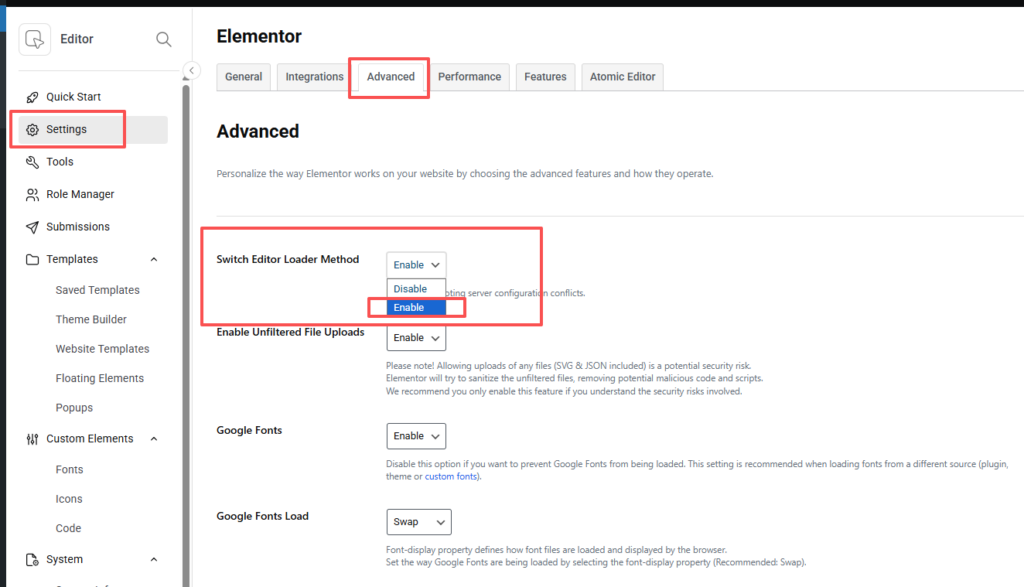Click the Elementor Editor logo icon
1024x587 pixels.
point(35,39)
